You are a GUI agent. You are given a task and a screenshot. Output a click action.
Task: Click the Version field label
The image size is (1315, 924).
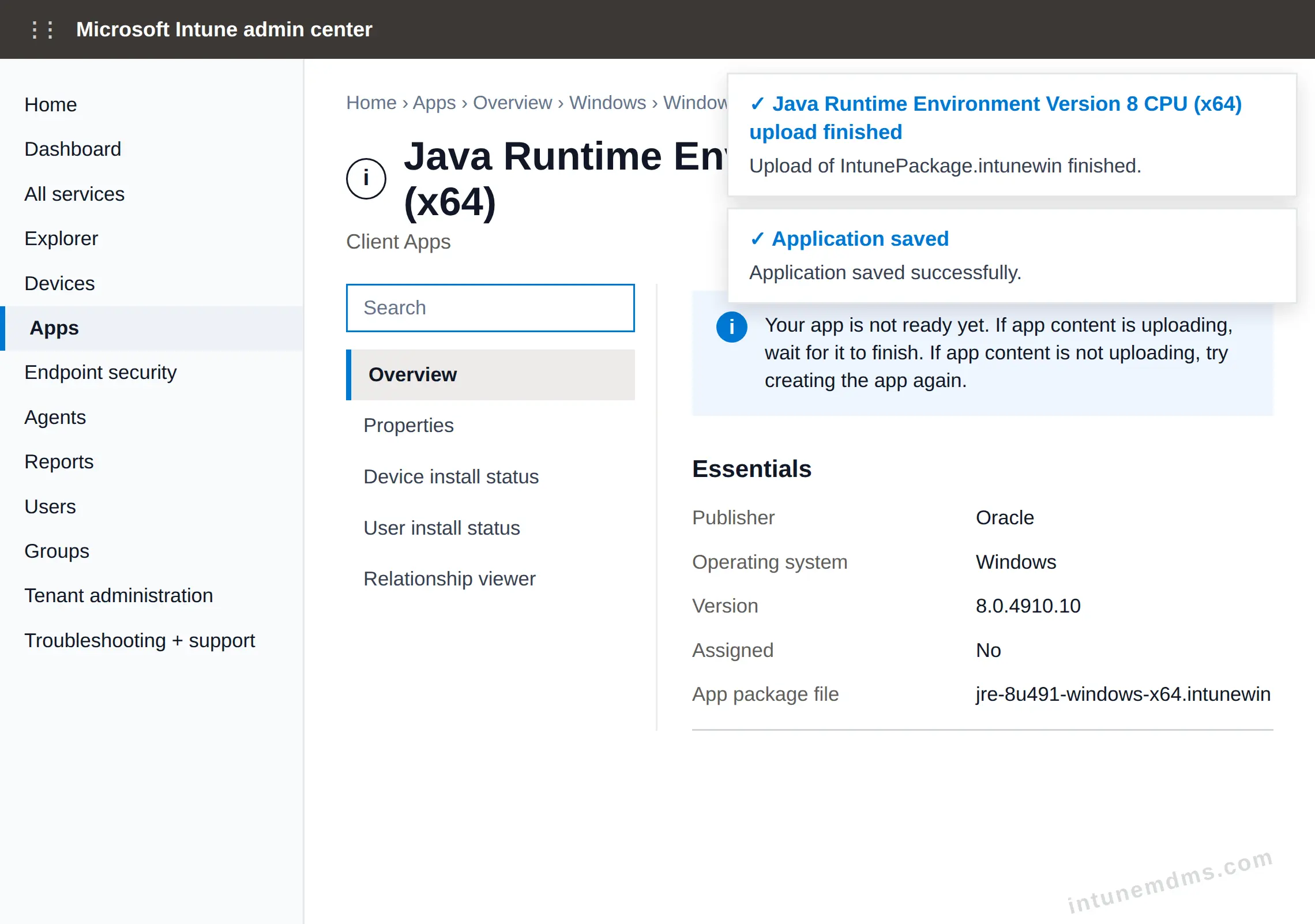tap(725, 606)
